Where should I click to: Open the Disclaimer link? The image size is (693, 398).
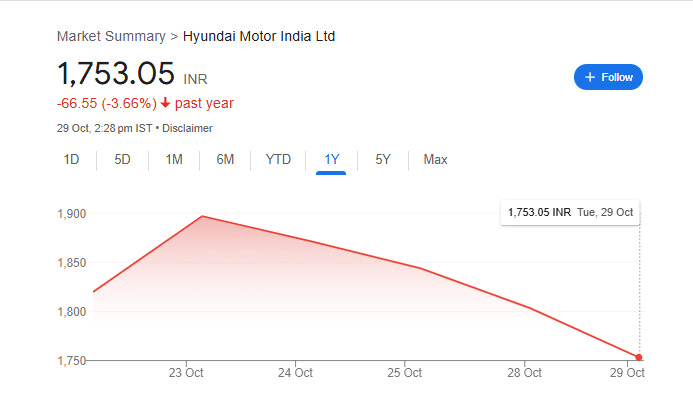[x=187, y=129]
